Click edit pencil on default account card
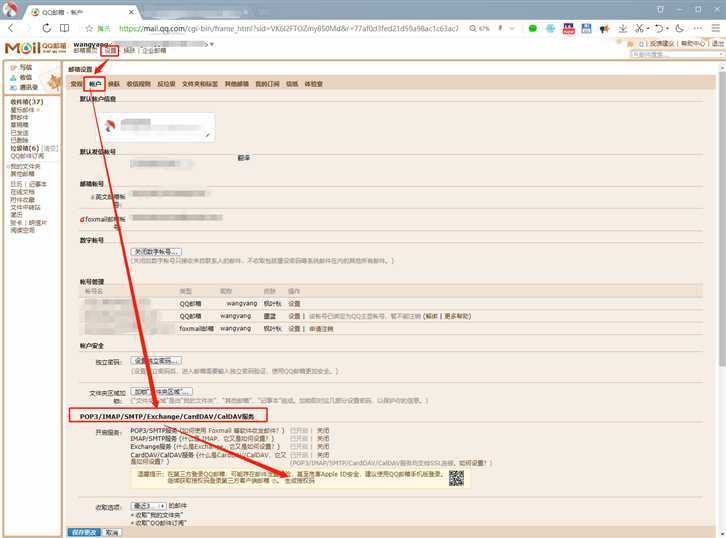 point(208,135)
